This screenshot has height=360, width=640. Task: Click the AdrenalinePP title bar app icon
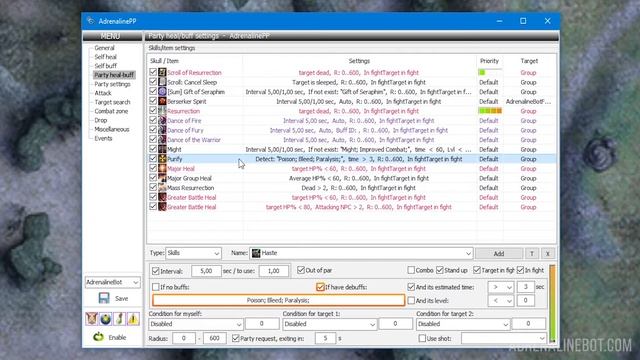91,21
